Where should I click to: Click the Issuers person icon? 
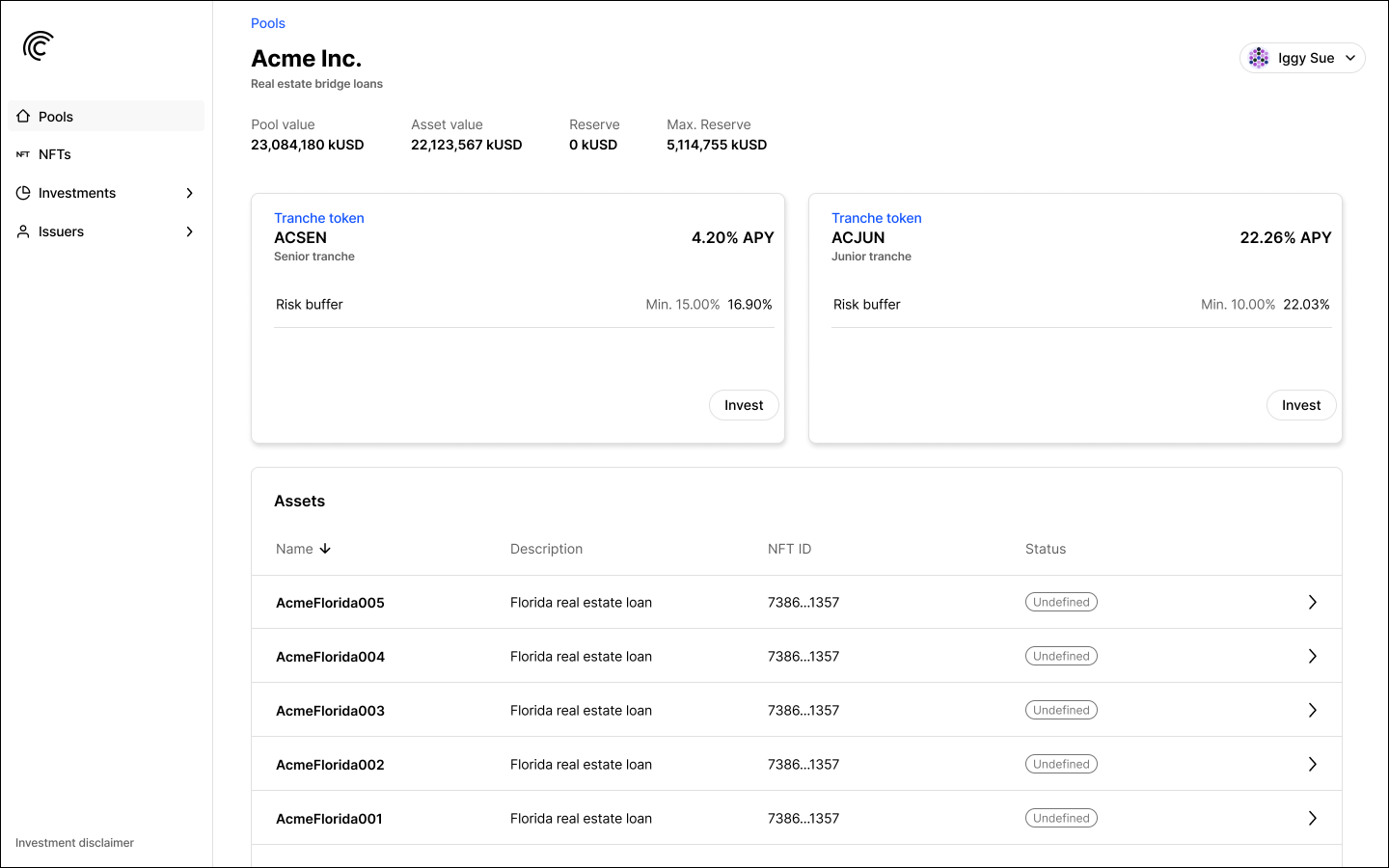click(x=23, y=231)
